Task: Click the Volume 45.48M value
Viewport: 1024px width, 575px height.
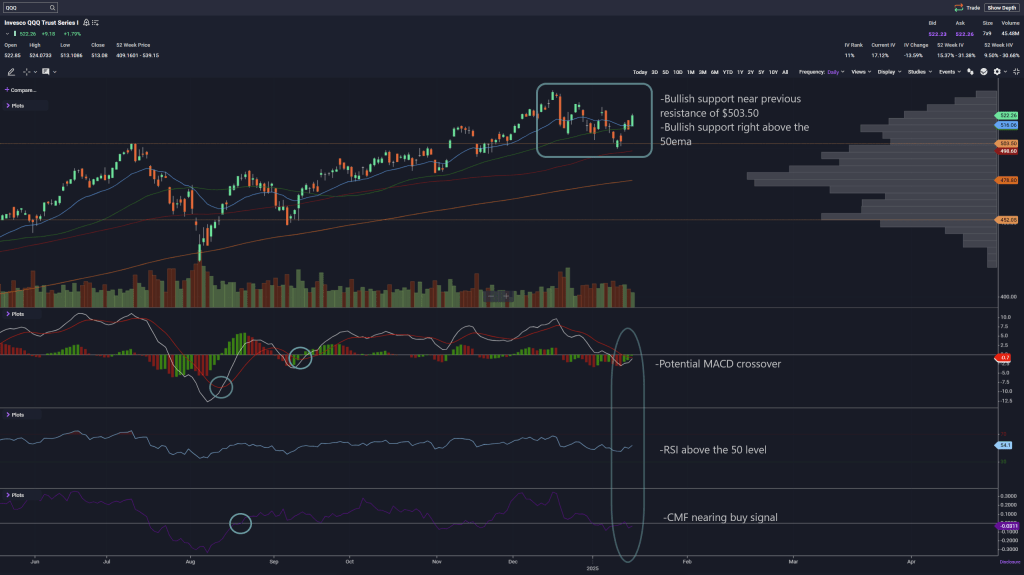Action: (x=1010, y=34)
